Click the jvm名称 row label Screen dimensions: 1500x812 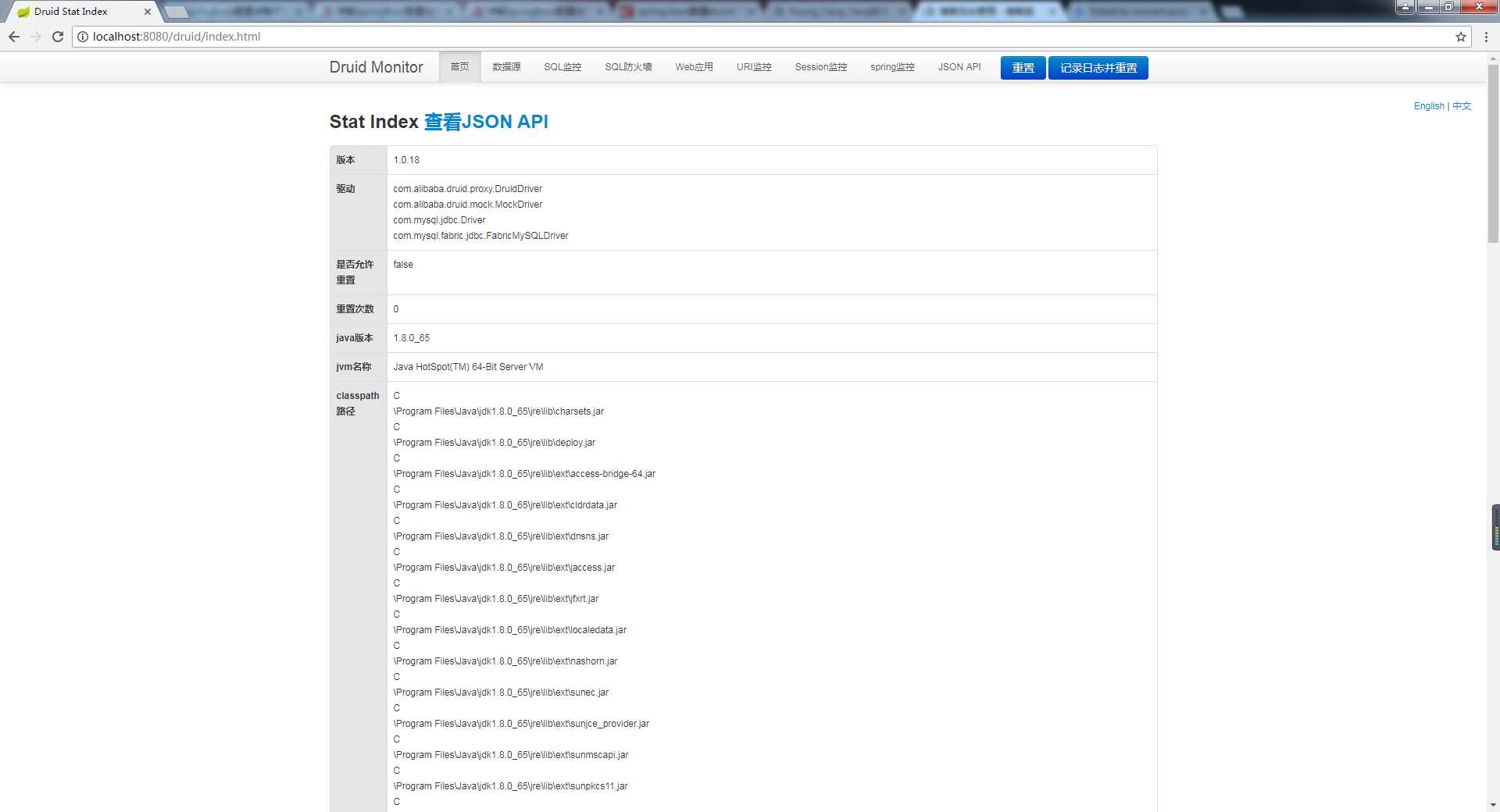coord(353,367)
